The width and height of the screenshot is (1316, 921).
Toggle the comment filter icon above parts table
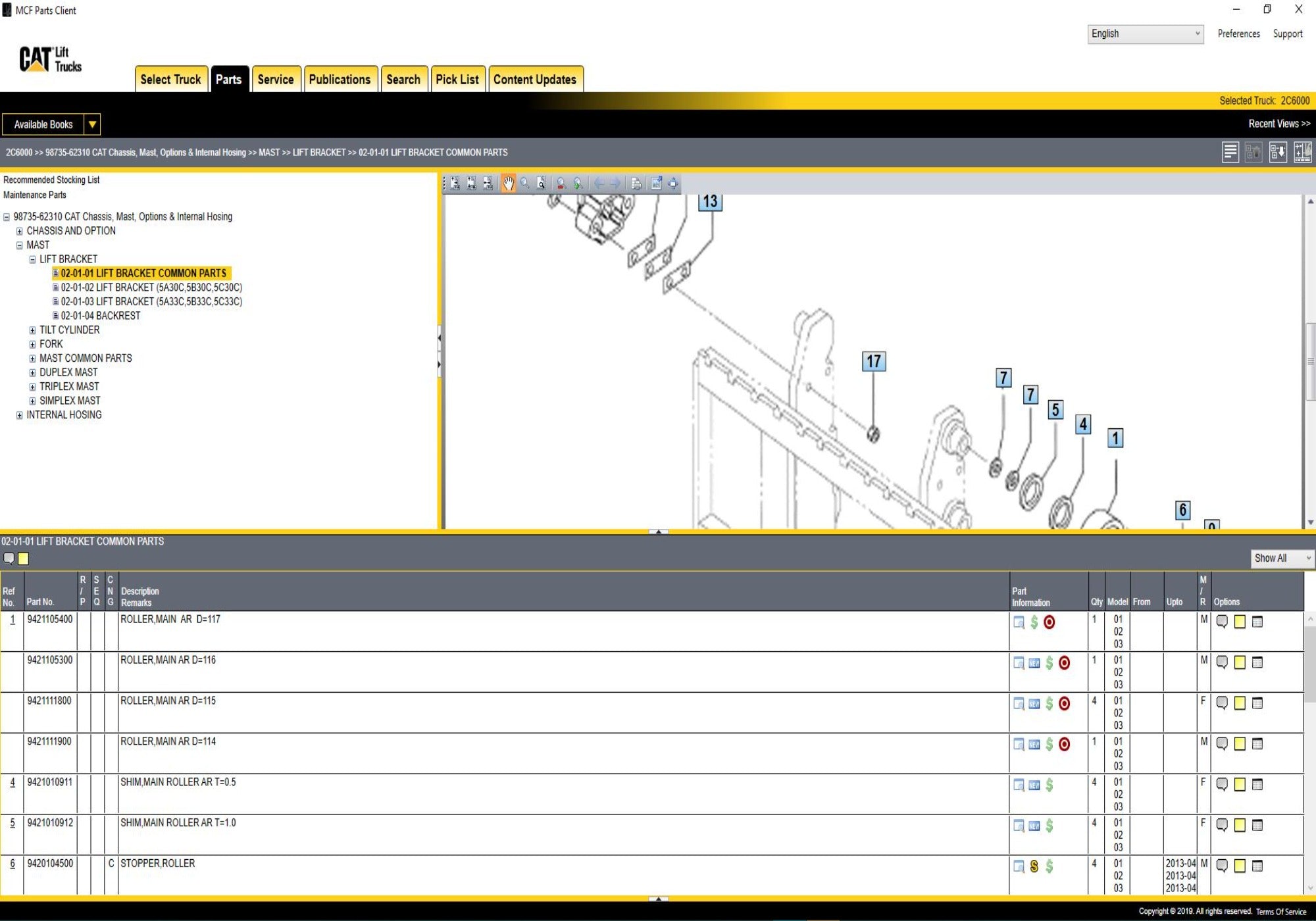(9, 559)
